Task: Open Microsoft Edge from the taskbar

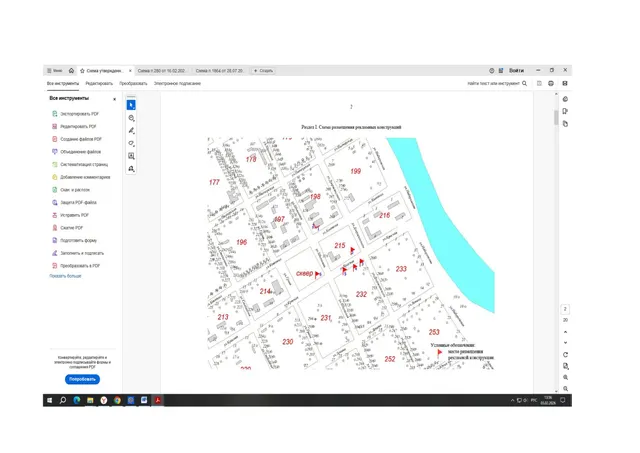Action: click(x=77, y=400)
